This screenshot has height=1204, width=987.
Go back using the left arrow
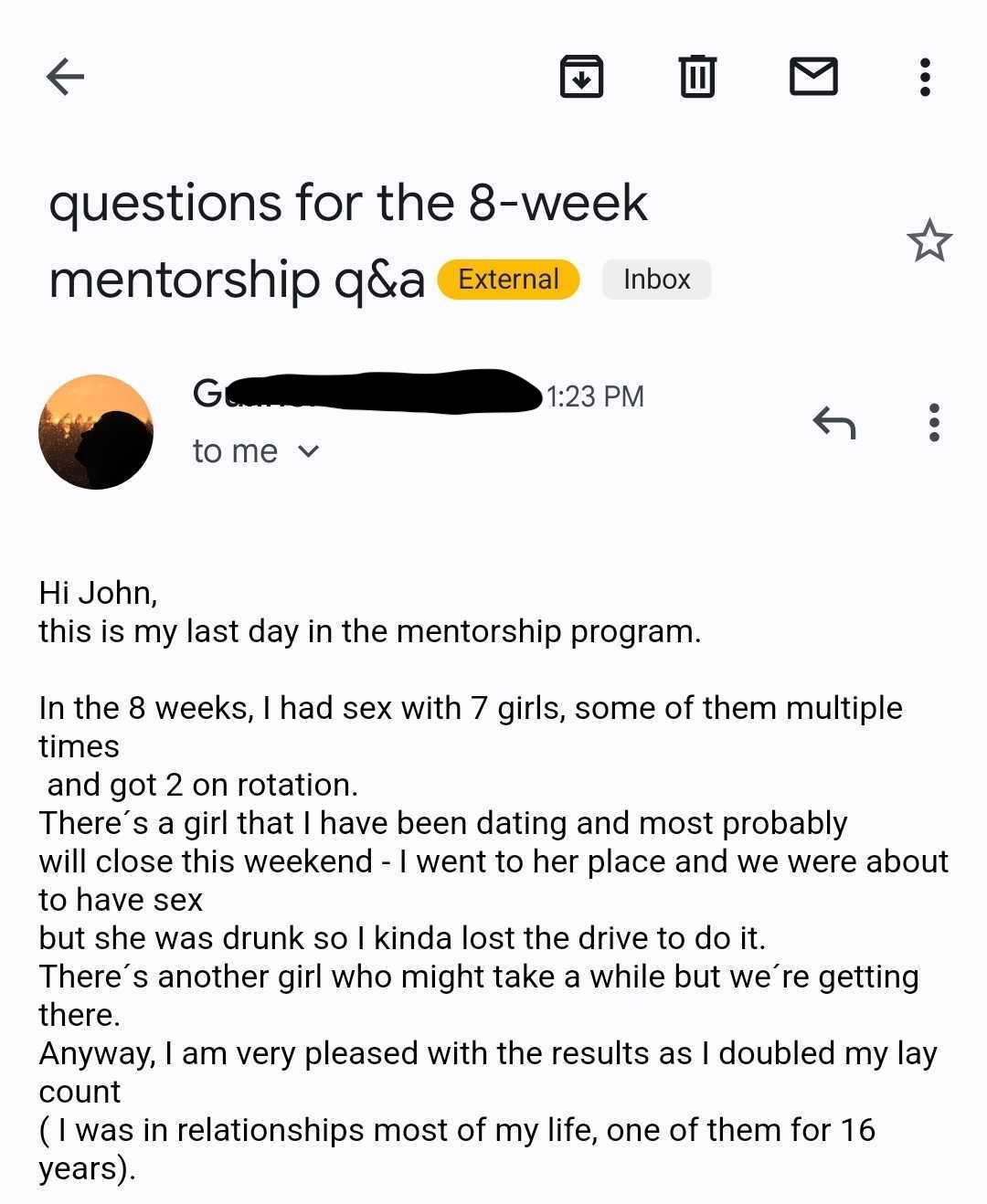tap(65, 77)
